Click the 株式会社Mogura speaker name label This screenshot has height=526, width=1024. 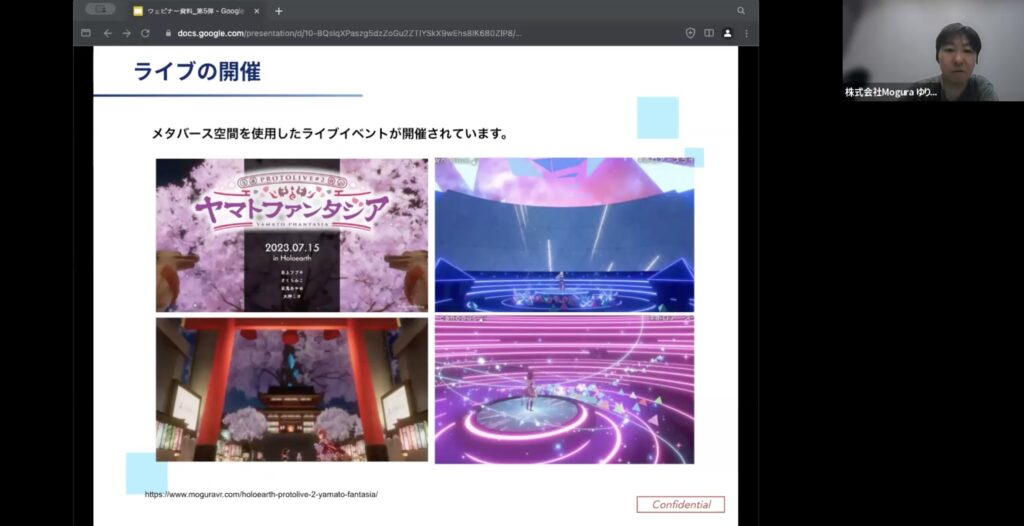click(x=891, y=93)
